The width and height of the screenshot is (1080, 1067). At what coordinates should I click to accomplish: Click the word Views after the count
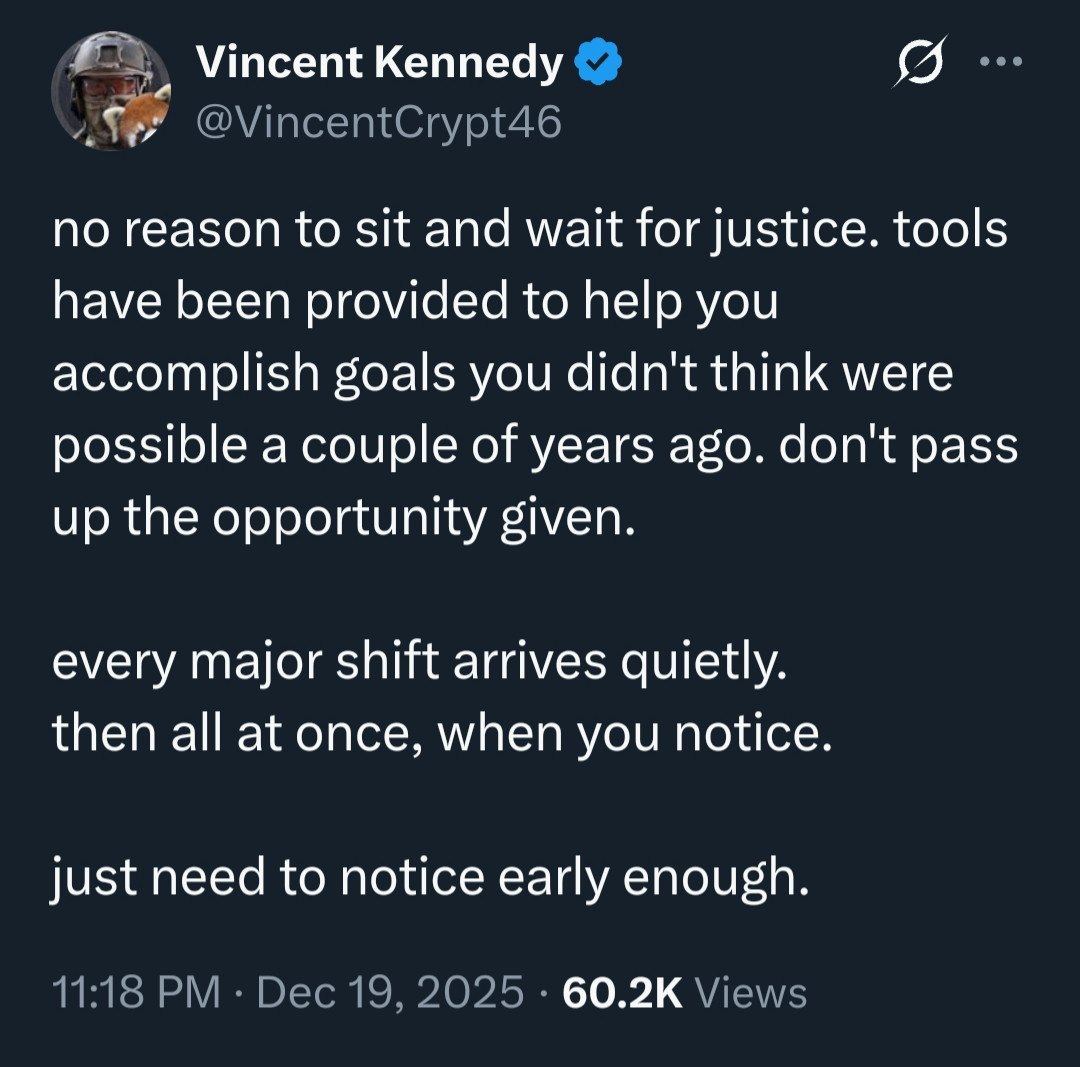tap(750, 992)
